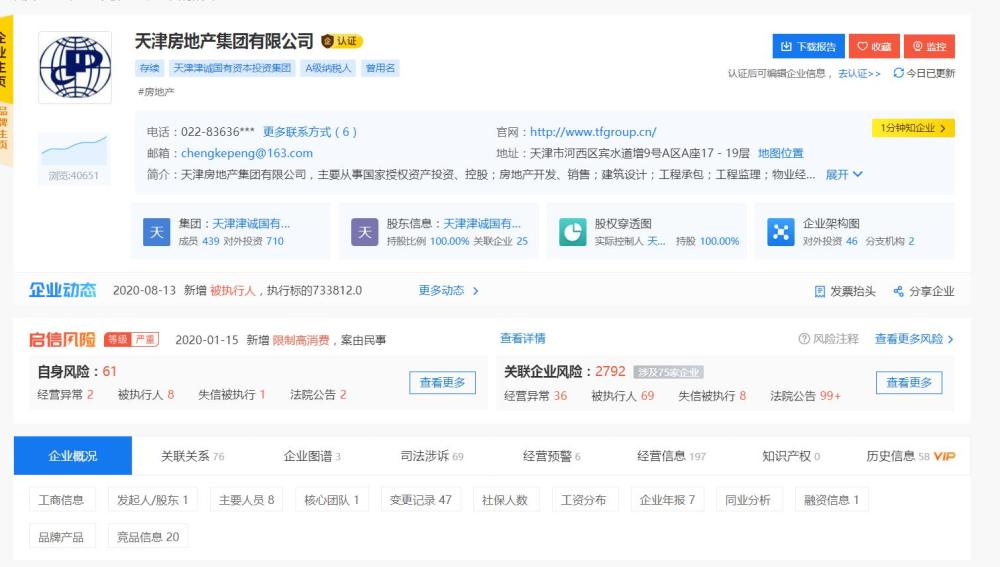
Task: Click the 曾用名 tag
Action: (x=380, y=68)
